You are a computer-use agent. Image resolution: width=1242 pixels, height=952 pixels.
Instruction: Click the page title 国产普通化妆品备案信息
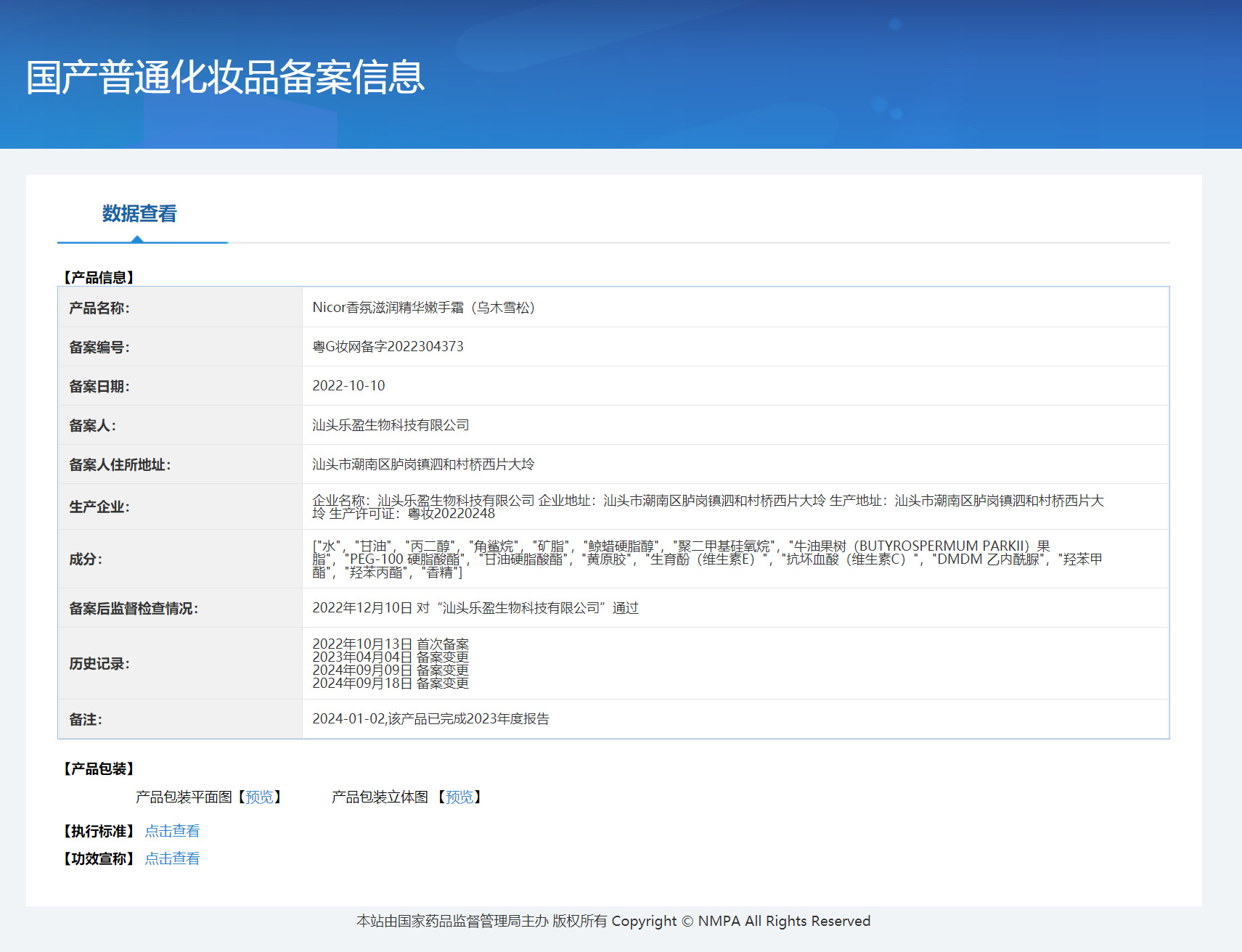pyautogui.click(x=225, y=77)
